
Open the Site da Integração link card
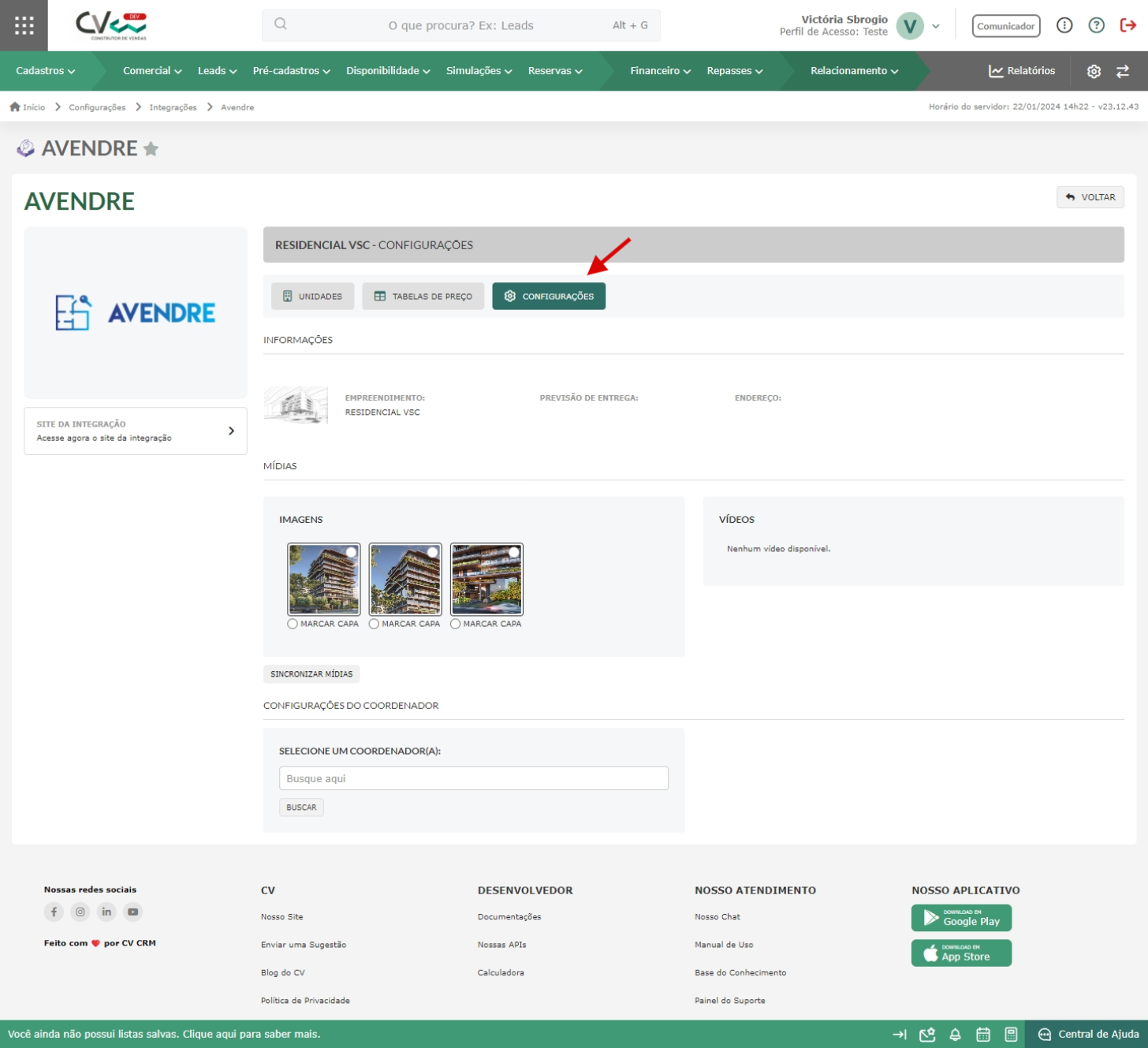(136, 431)
